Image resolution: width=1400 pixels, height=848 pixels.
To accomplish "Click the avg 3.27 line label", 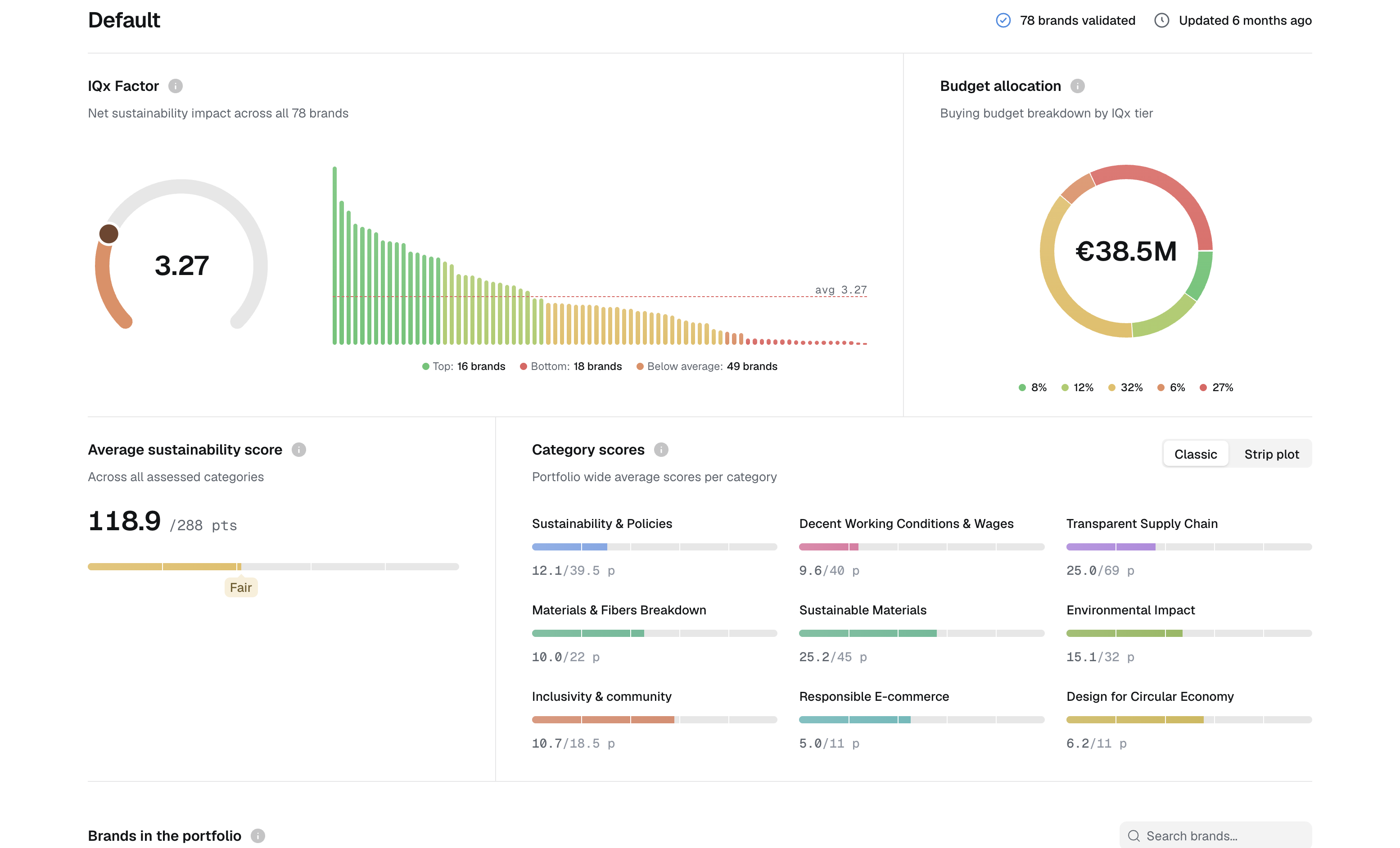I will (x=841, y=290).
